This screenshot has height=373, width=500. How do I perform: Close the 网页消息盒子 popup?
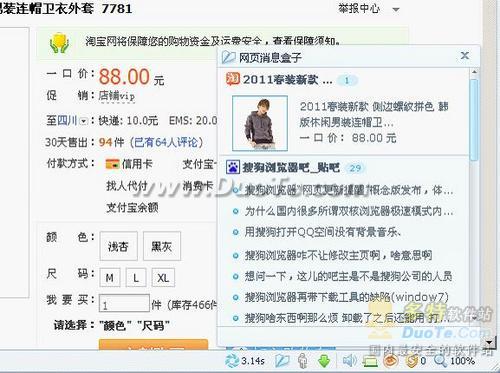[x=465, y=55]
